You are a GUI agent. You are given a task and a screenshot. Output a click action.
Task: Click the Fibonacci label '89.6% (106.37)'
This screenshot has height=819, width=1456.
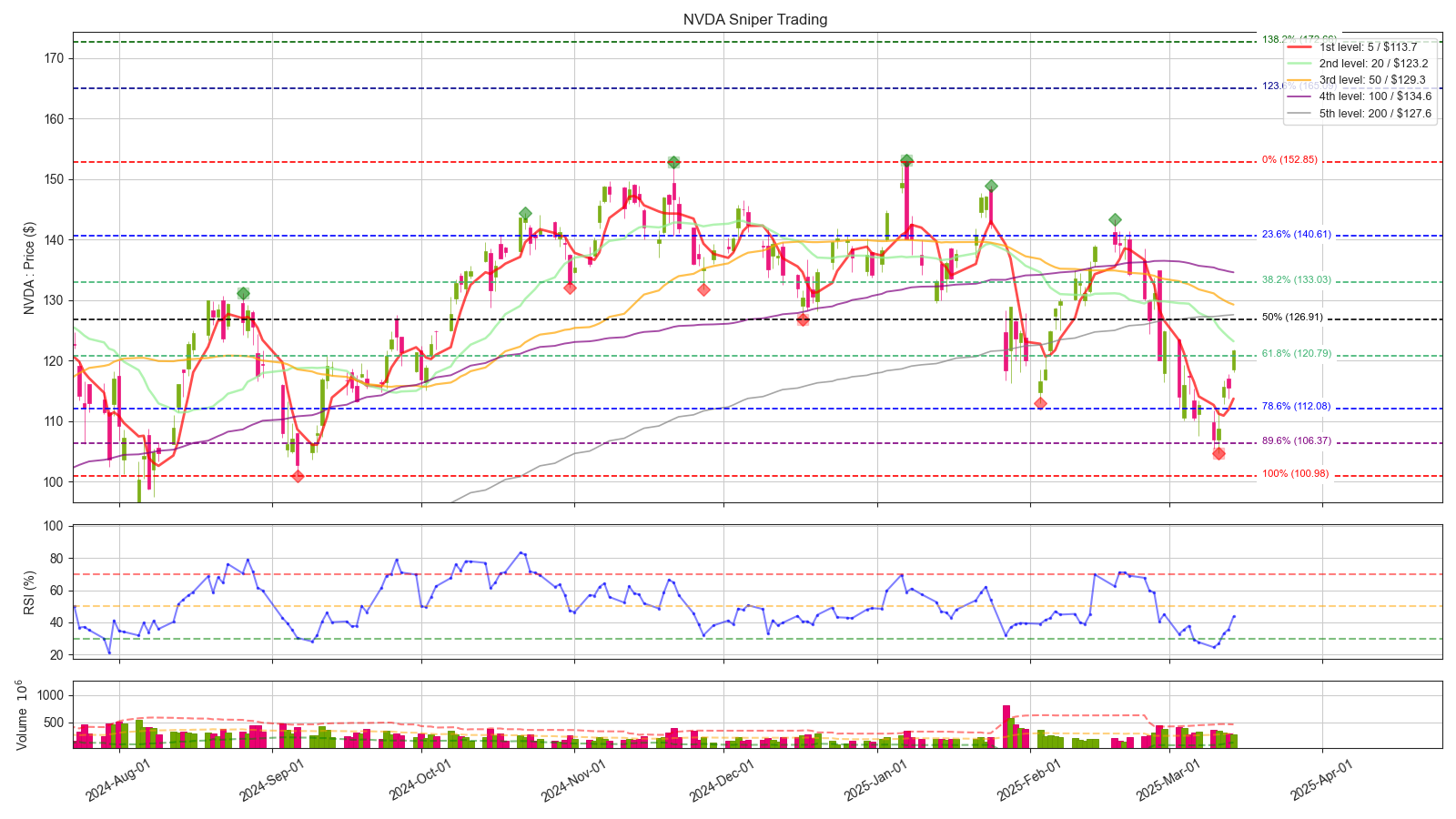1297,441
